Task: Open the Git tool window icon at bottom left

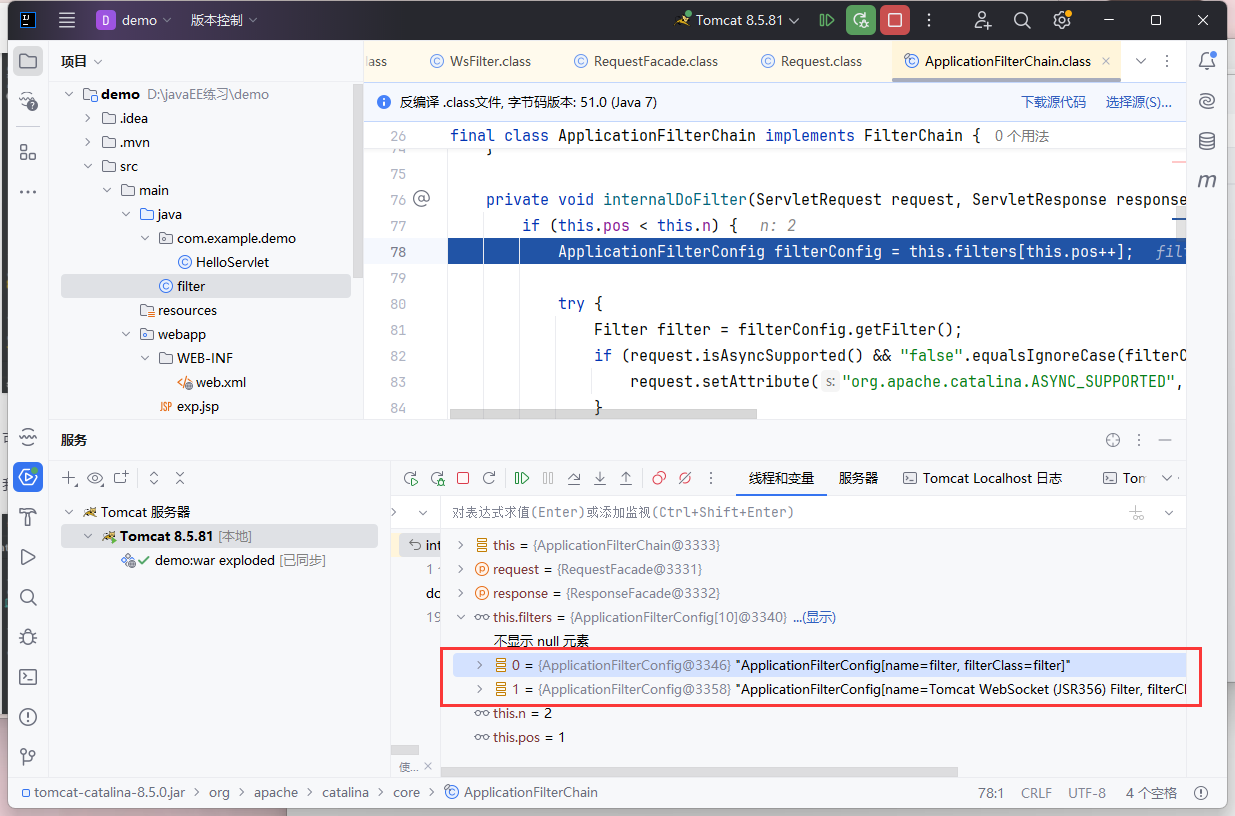Action: pyautogui.click(x=28, y=756)
